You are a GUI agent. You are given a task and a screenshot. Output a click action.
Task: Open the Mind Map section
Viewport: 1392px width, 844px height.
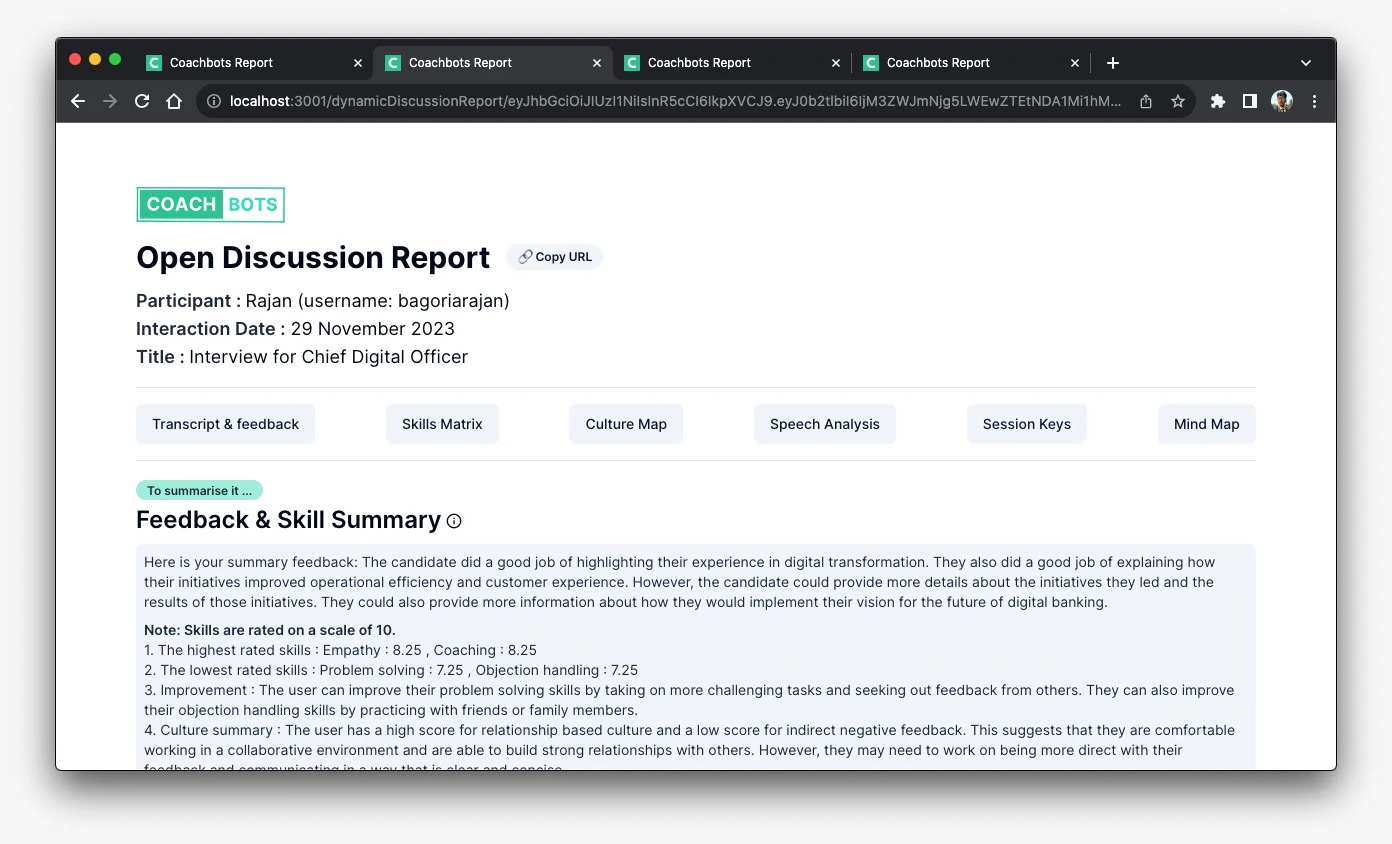[x=1206, y=423]
